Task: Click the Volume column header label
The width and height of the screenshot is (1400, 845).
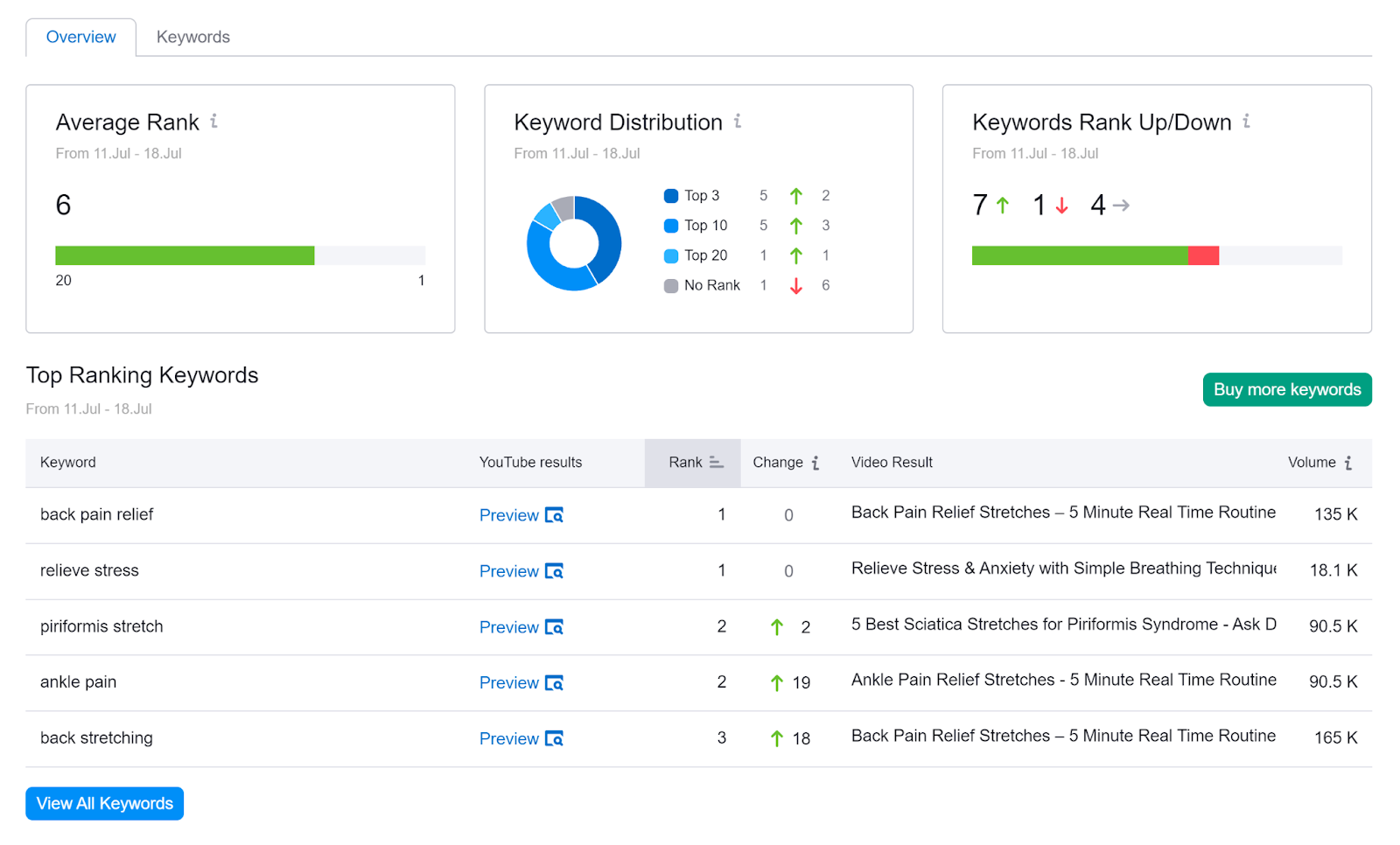Action: (1312, 462)
